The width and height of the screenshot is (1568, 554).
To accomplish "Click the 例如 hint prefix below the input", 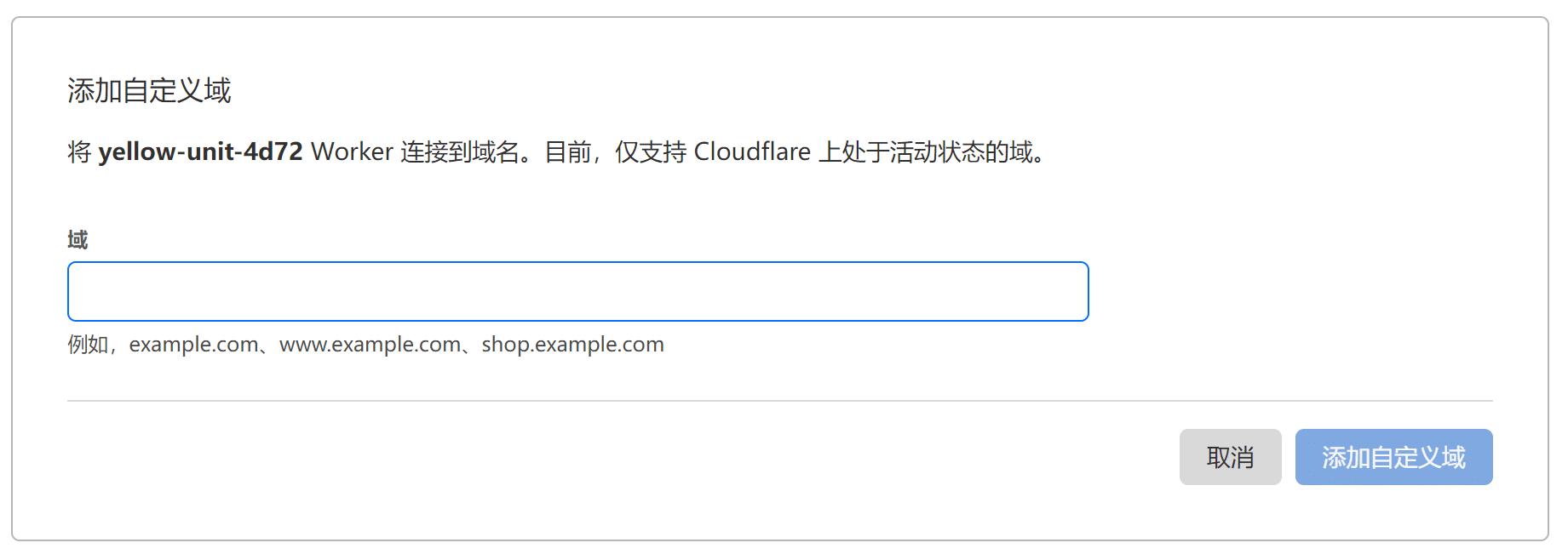I will (88, 345).
